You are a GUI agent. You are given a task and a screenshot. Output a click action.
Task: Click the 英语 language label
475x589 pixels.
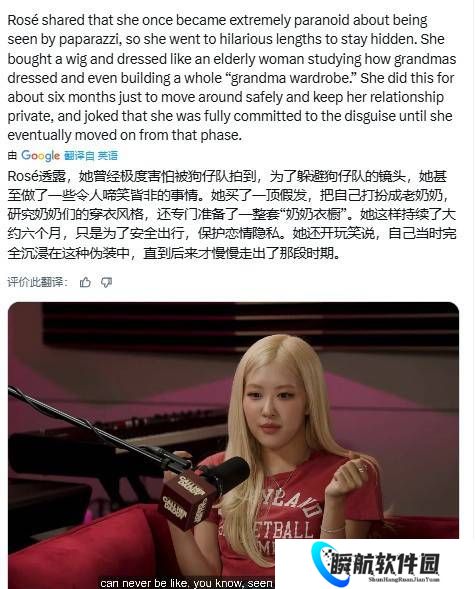click(107, 155)
